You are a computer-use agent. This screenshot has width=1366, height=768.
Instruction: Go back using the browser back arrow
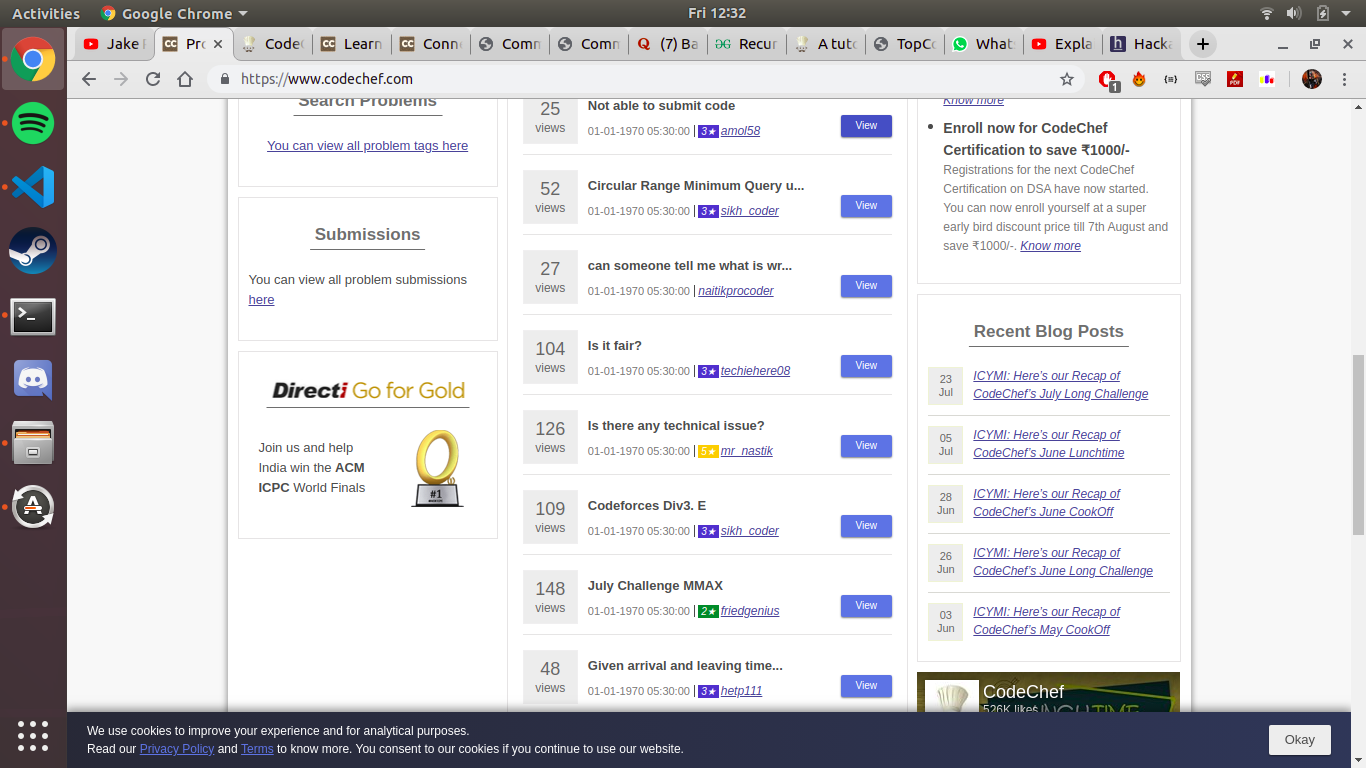[x=89, y=79]
